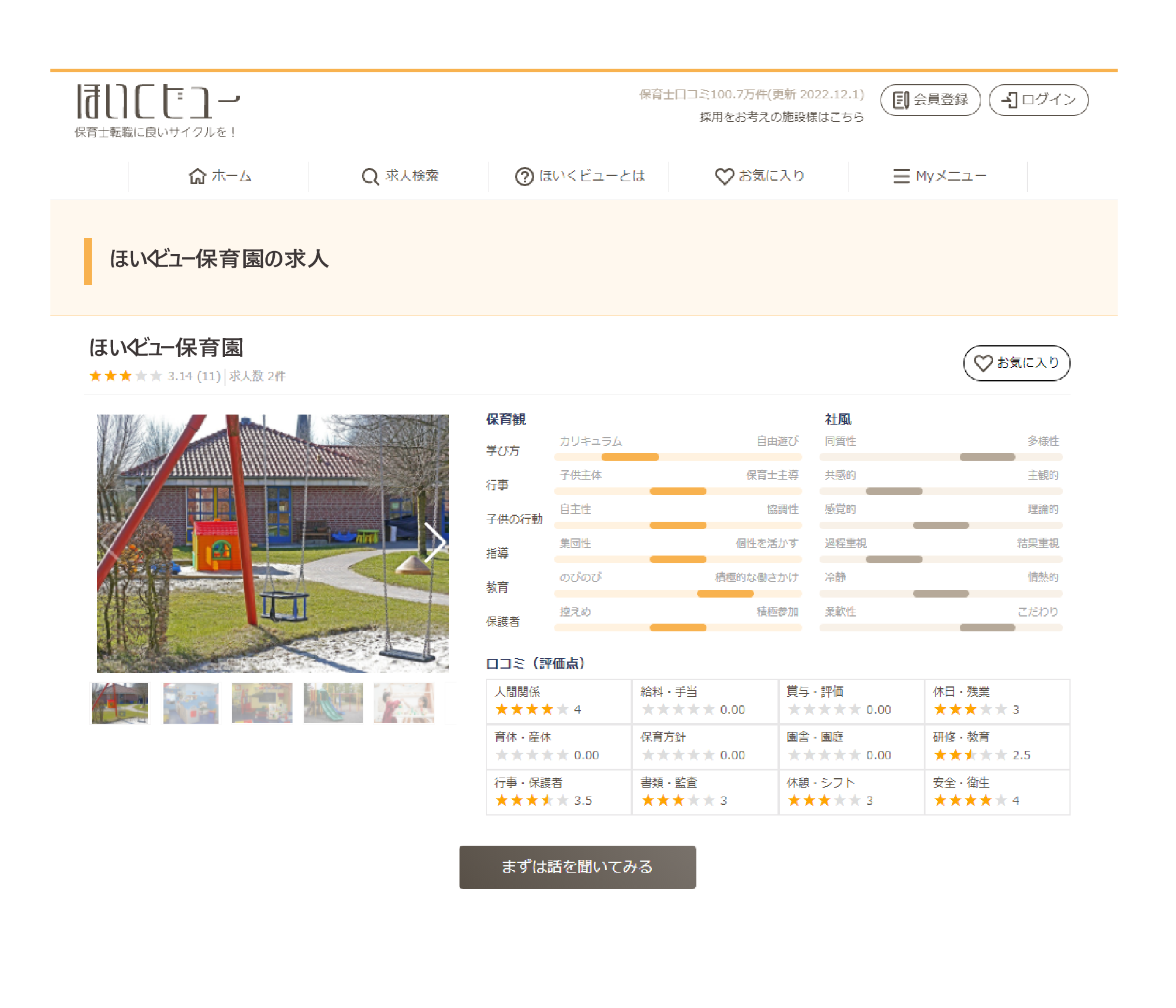
Task: Click the 書類・監査 rating stars
Action: pos(678,801)
